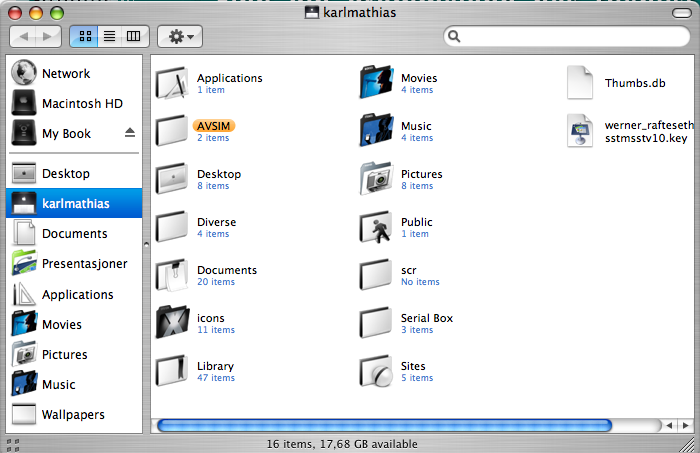Open the Action gear dropdown menu

180,36
